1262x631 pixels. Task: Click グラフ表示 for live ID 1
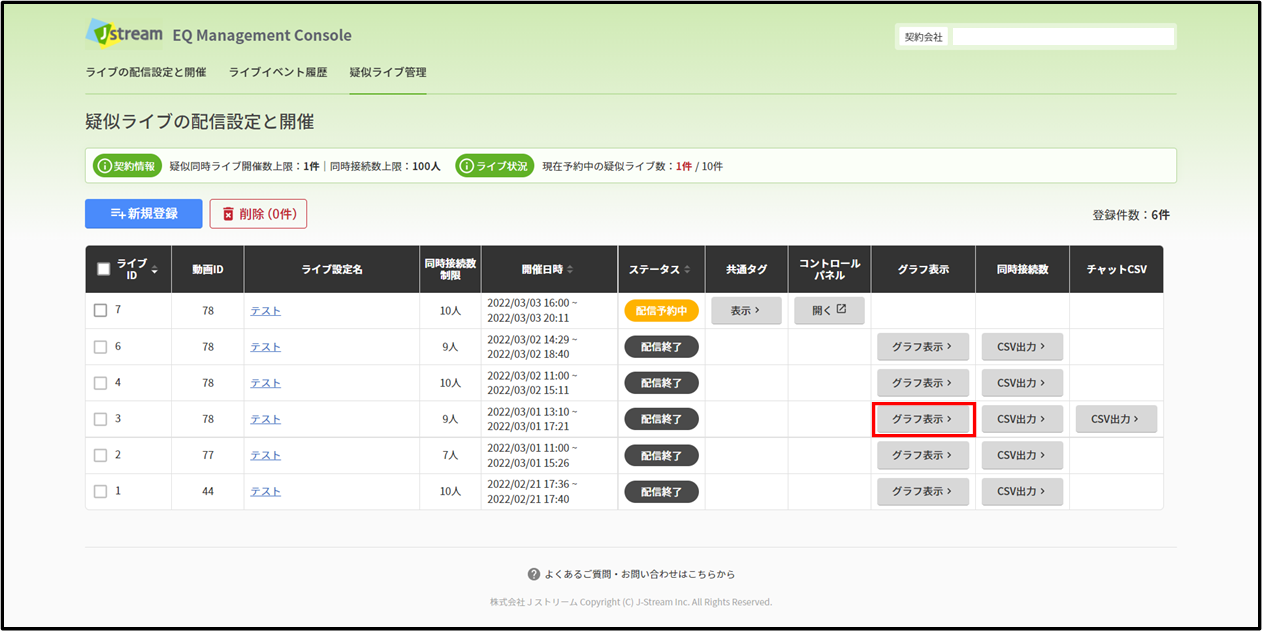[923, 491]
